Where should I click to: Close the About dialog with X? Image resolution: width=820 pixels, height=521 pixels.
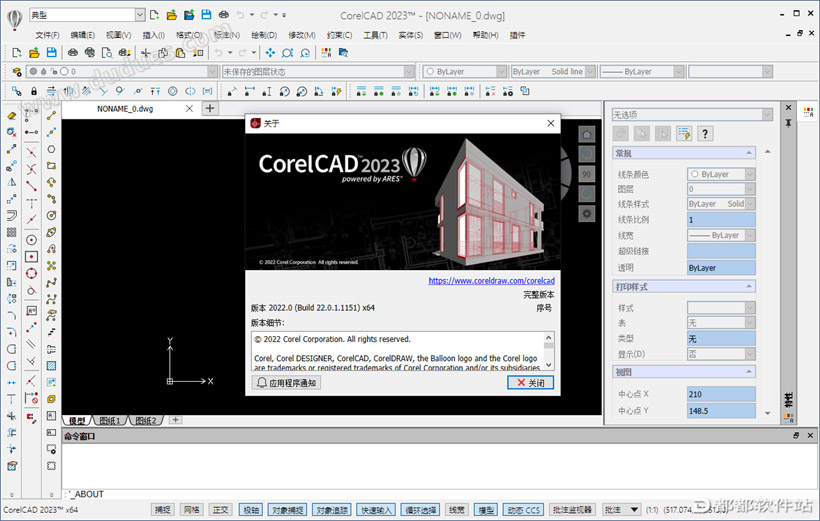point(551,123)
